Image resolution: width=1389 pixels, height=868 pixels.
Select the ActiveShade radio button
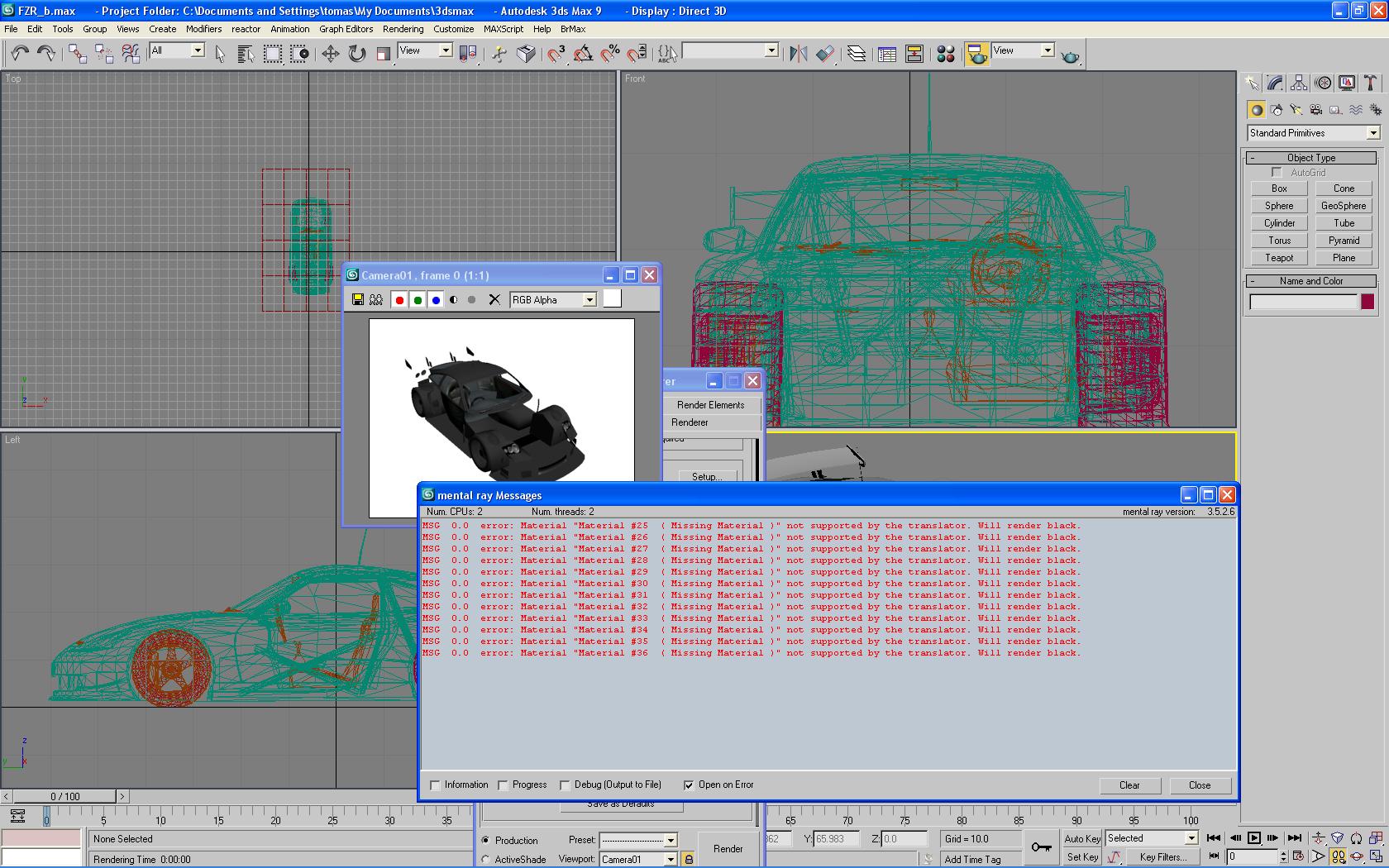(485, 860)
